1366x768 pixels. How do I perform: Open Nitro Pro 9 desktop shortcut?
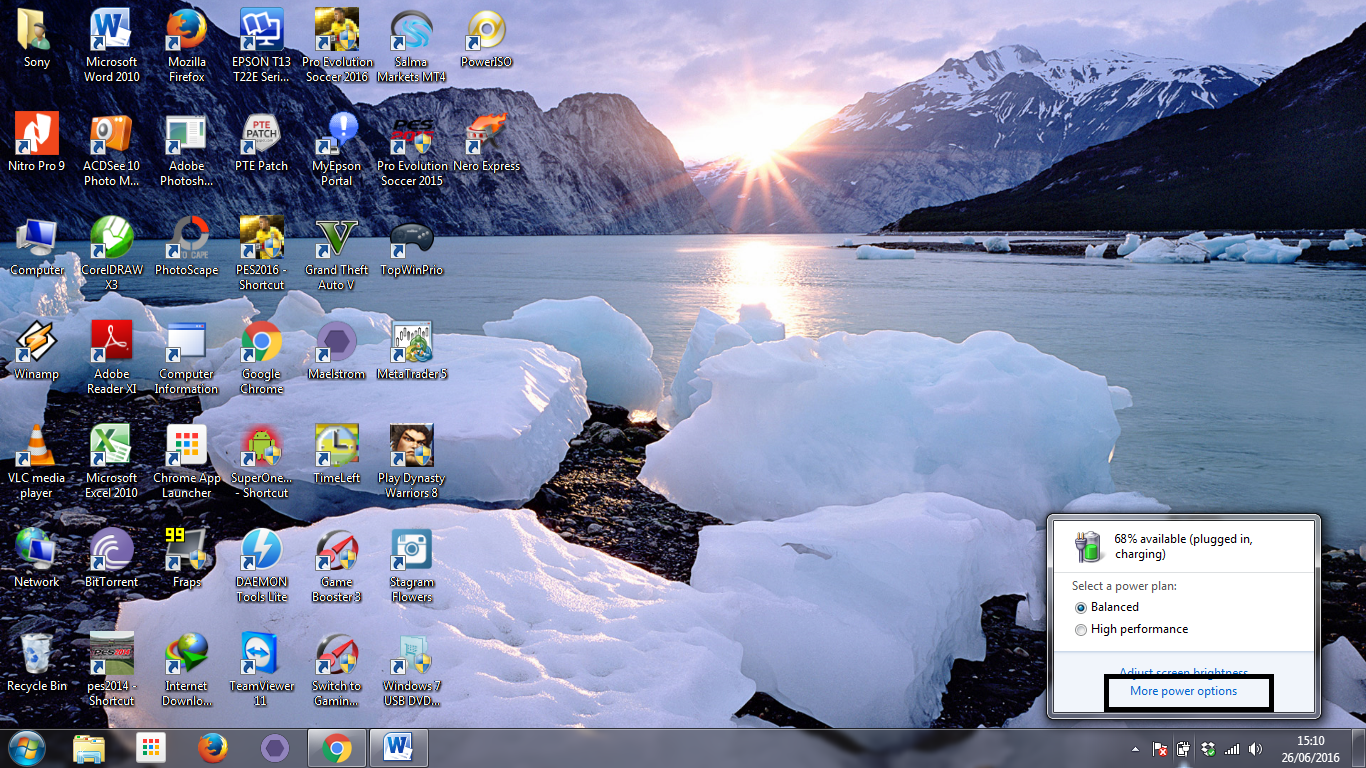pyautogui.click(x=37, y=143)
